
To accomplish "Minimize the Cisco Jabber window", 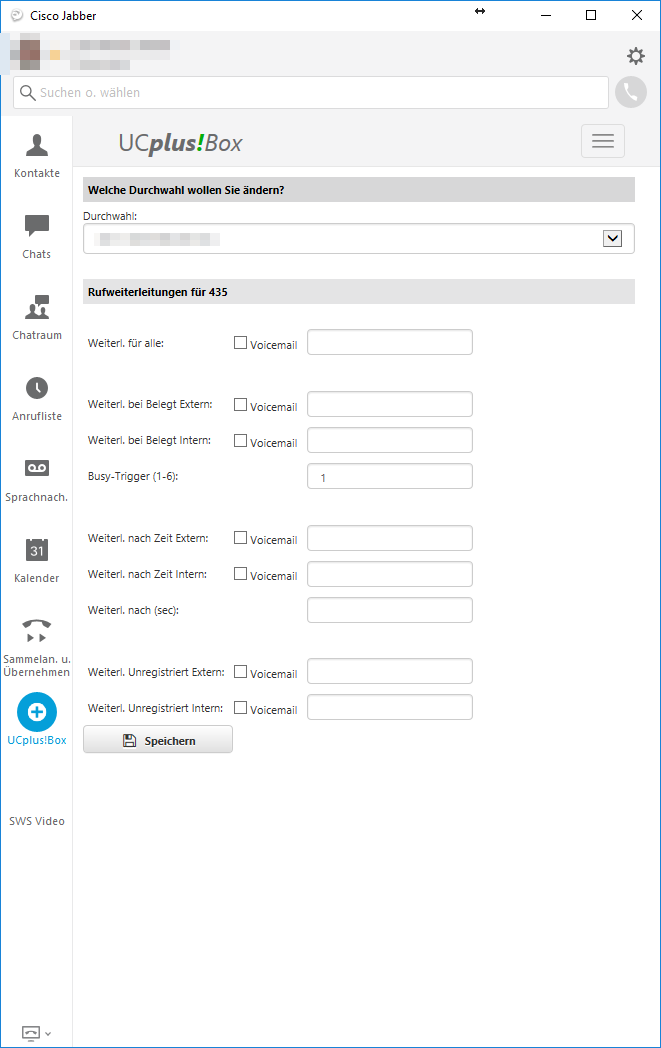I will point(546,15).
